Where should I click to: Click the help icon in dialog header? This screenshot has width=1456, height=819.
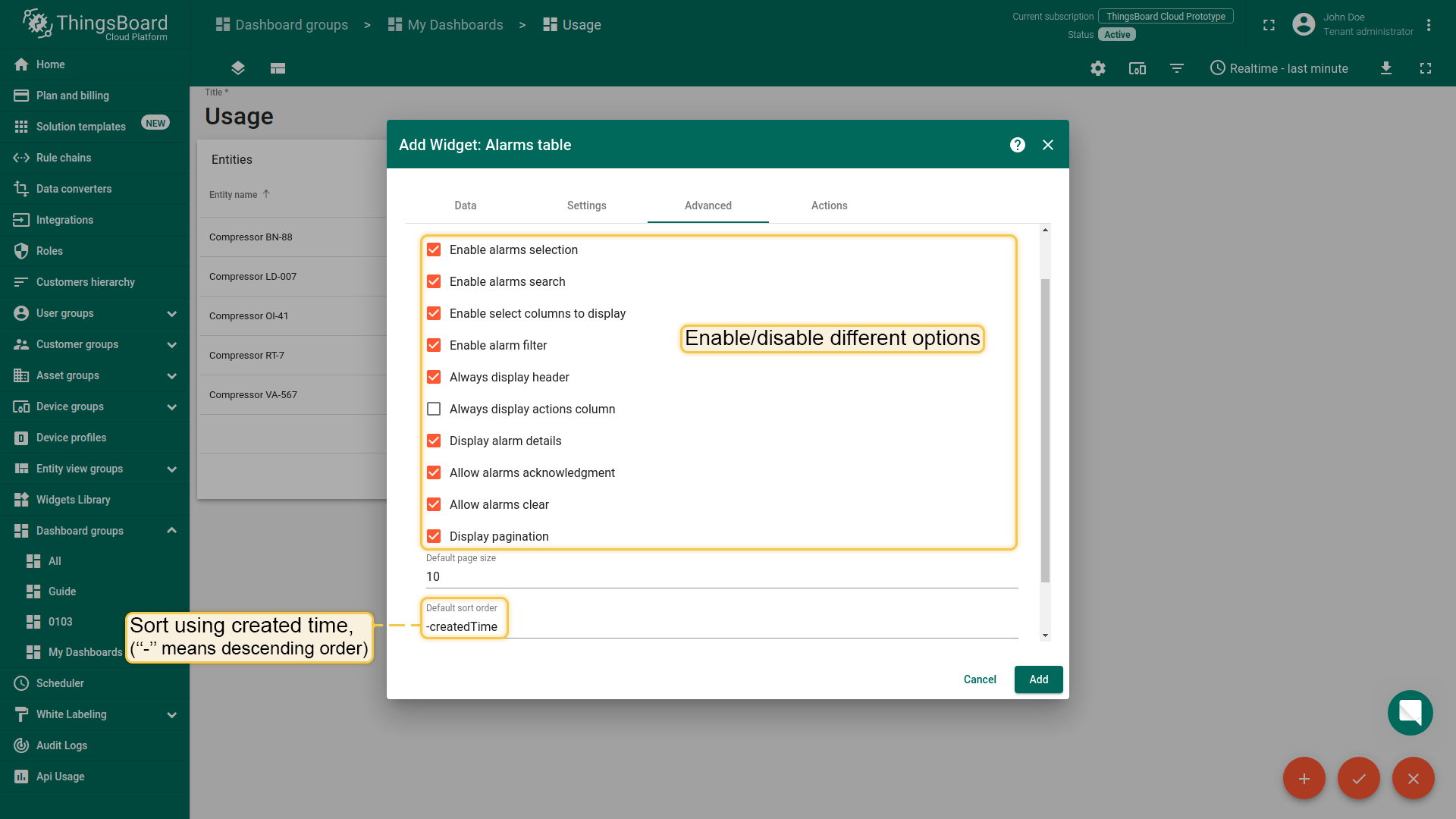[1017, 145]
